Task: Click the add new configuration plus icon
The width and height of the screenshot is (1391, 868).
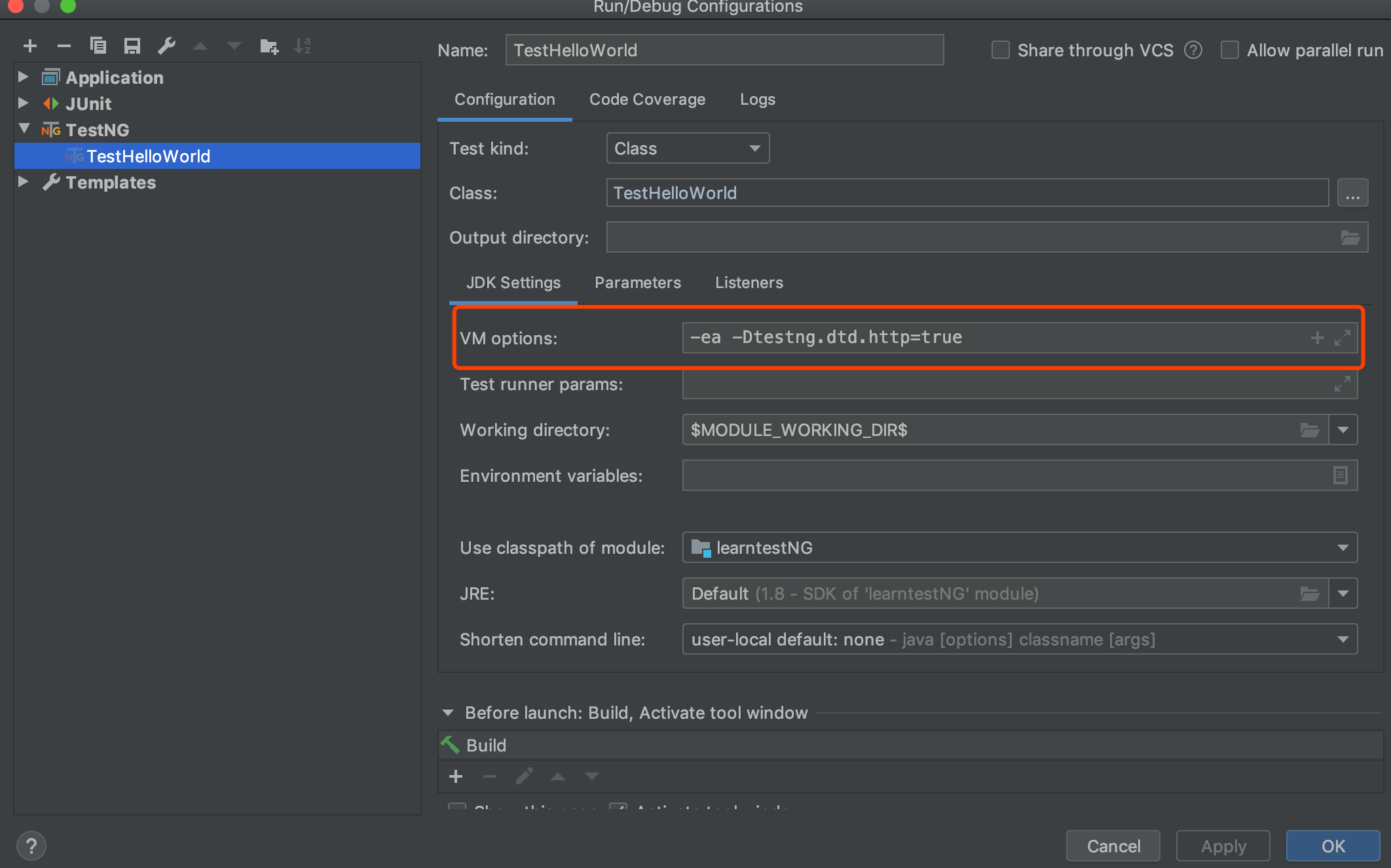Action: click(x=30, y=46)
